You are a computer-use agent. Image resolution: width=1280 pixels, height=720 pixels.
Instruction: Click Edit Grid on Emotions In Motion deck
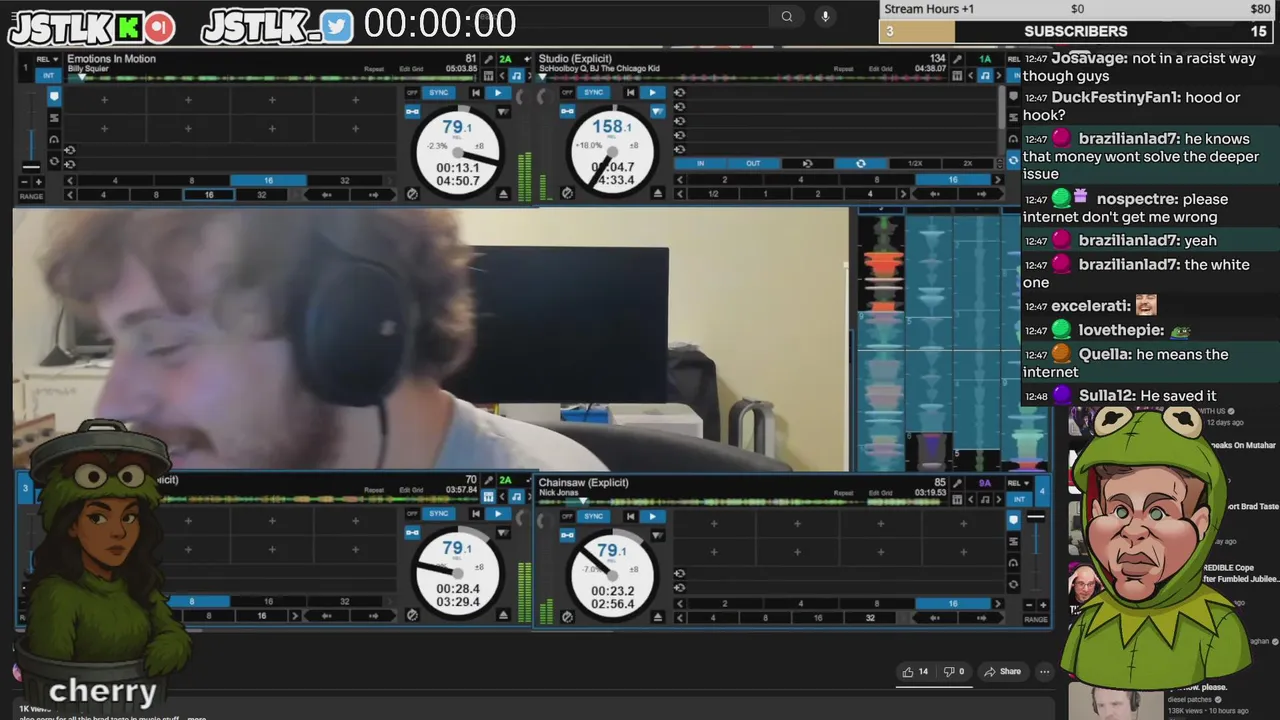tap(411, 68)
